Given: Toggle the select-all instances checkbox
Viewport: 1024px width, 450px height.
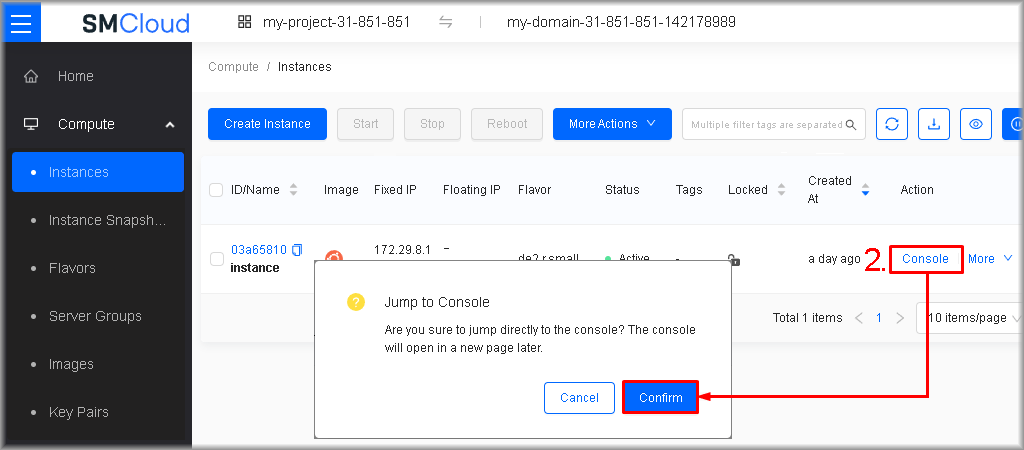Looking at the screenshot, I should pyautogui.click(x=216, y=190).
